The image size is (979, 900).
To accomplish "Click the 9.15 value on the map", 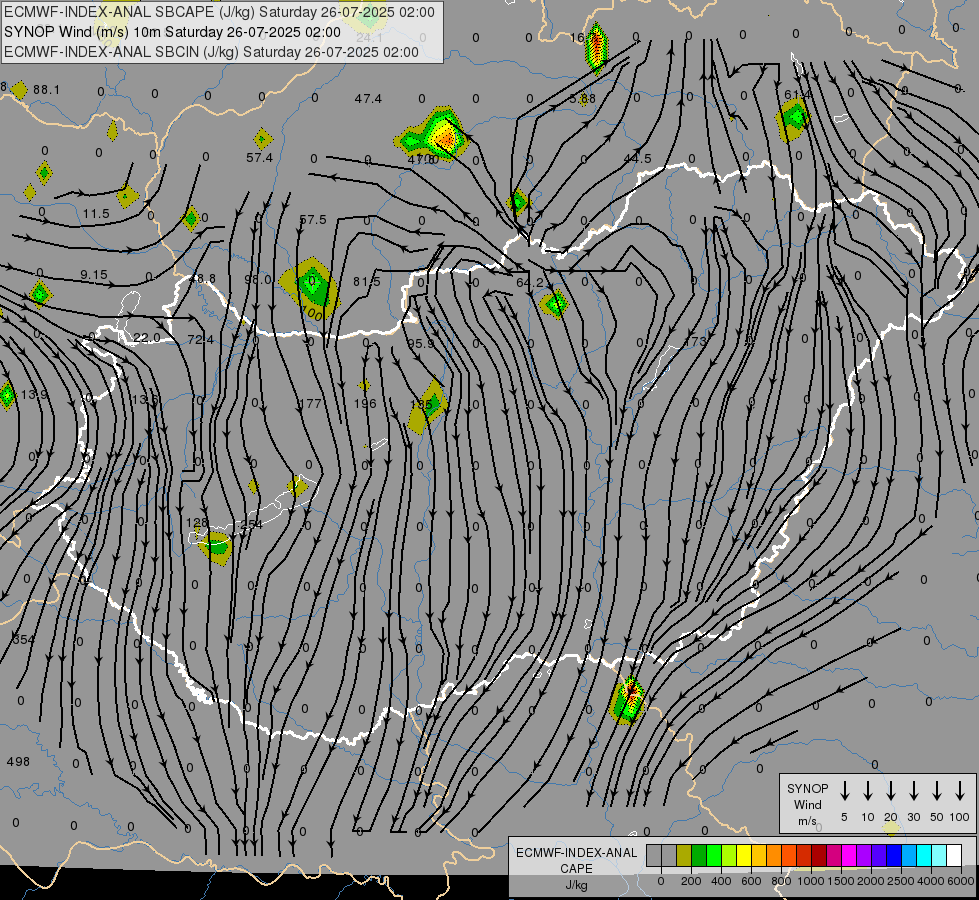I will [94, 275].
